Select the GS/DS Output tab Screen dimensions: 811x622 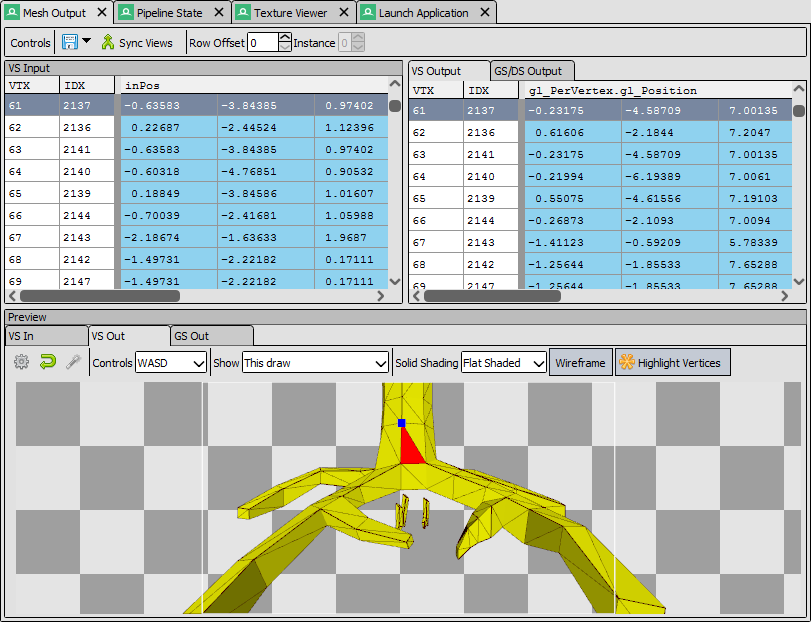528,71
